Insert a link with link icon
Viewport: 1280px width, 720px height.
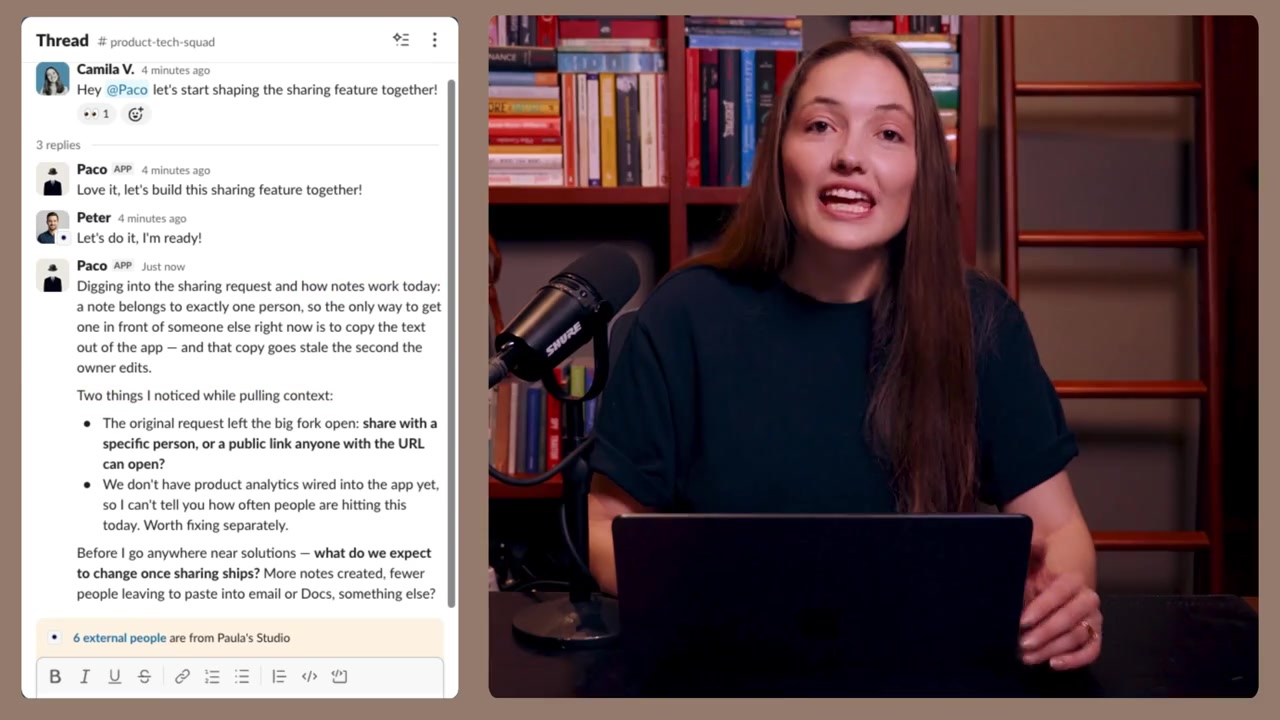coord(182,677)
